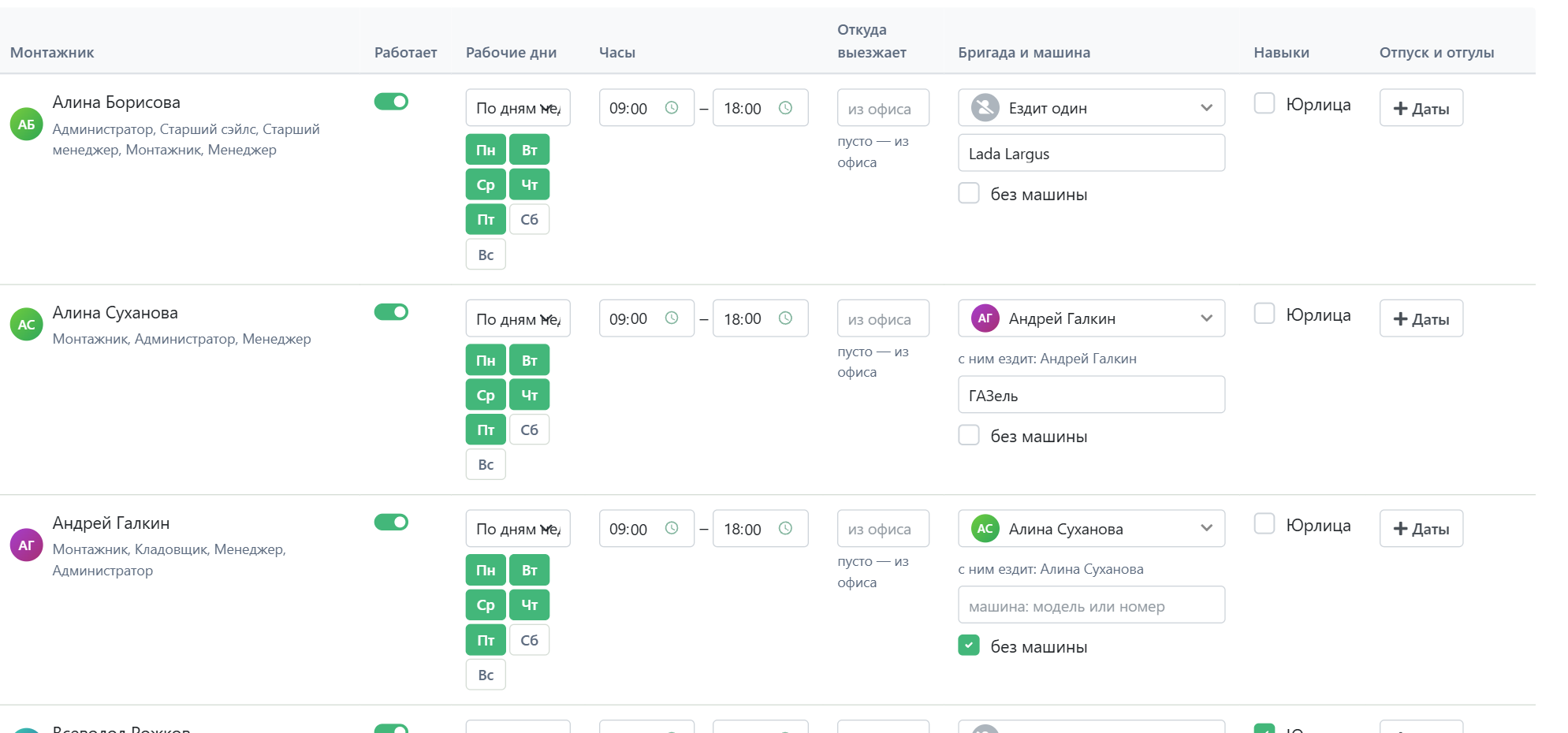Add vacation dates for Андрей Галкин
Image resolution: width=1568 pixels, height=733 pixels.
tap(1421, 528)
